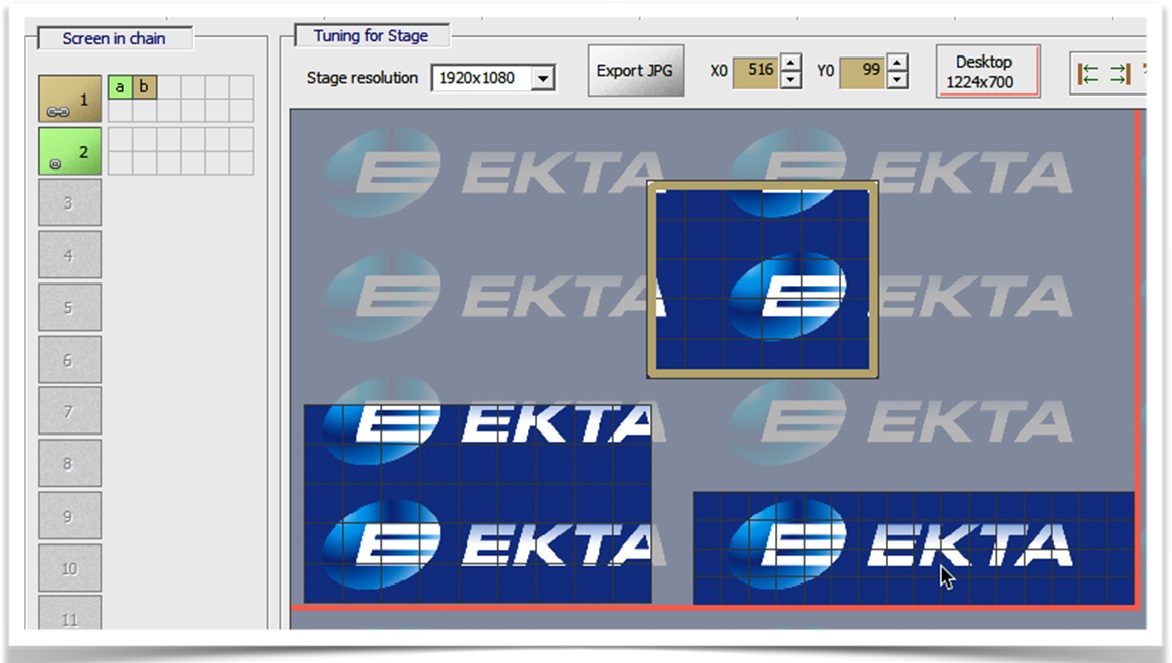This screenshot has width=1172, height=663.
Task: Select screen slot 4 in chain
Action: [x=70, y=255]
